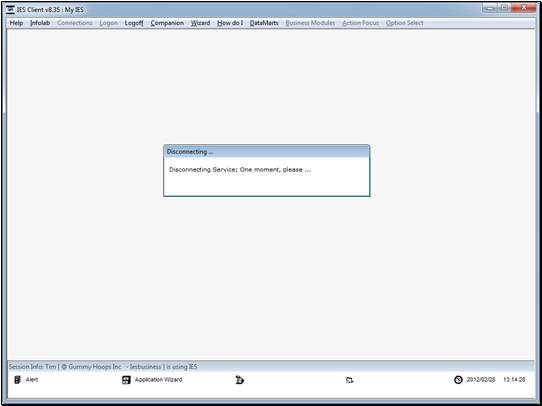Click the IES Client title bar icon
The width and height of the screenshot is (542, 406).
[x=10, y=9]
